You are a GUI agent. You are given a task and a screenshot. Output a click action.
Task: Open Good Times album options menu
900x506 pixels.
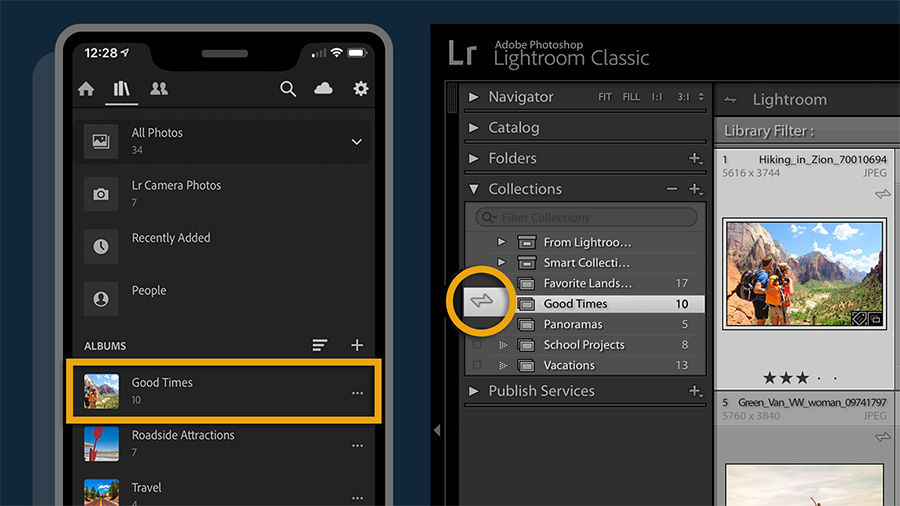tap(358, 393)
